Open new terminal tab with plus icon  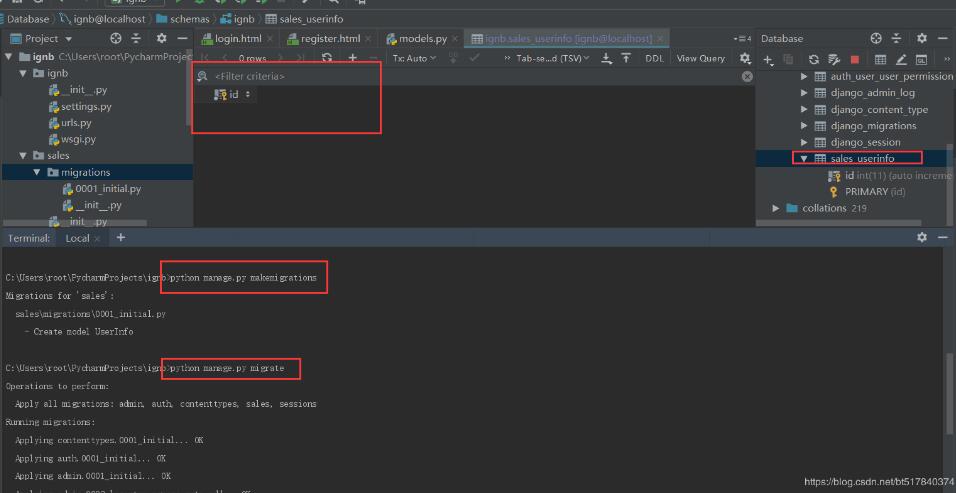121,238
